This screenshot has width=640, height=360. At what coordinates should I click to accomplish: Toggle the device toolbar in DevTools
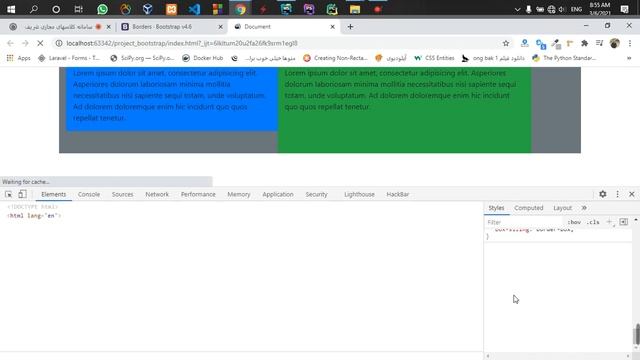pos(22,194)
